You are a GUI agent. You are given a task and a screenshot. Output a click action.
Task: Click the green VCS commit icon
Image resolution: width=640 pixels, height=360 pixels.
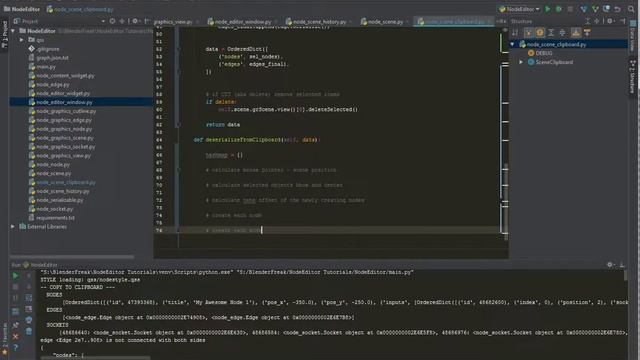click(595, 9)
